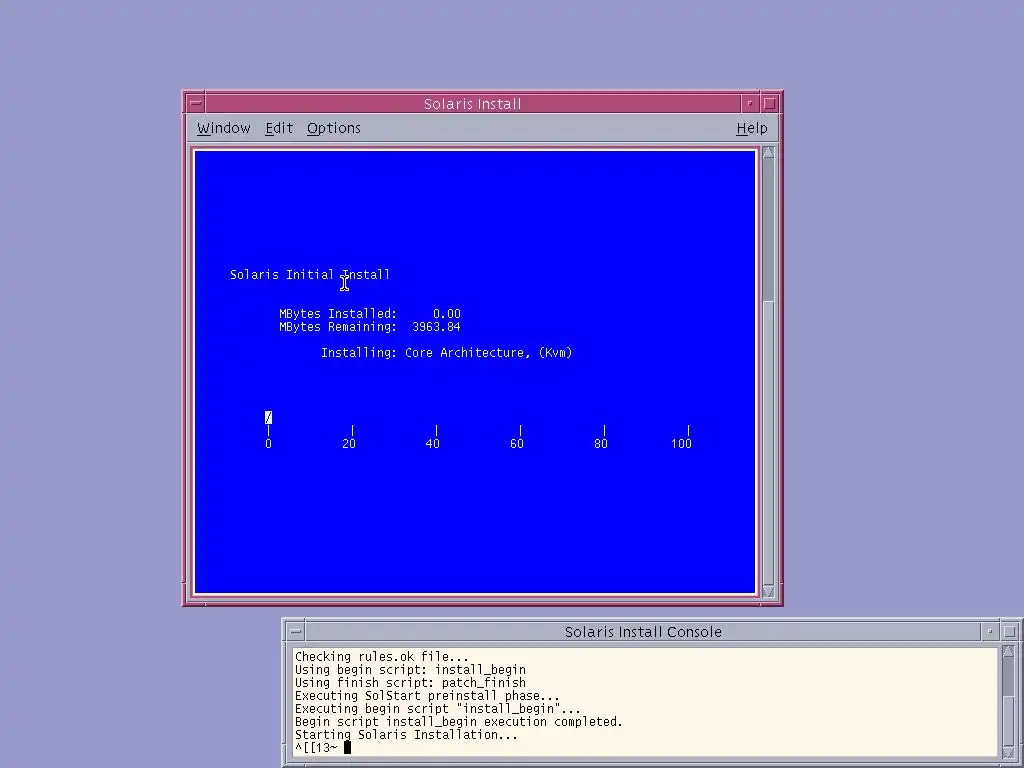The image size is (1024, 768).
Task: Click the '3963.84' remaining value
Action: [436, 327]
